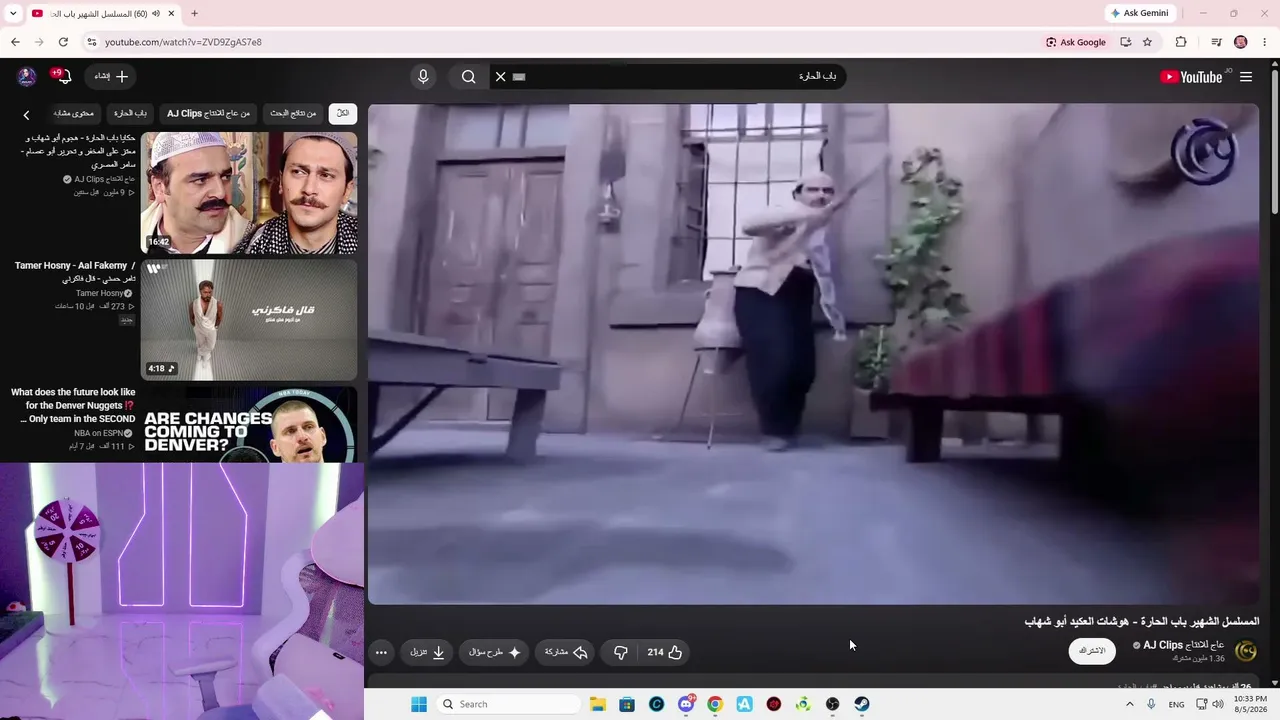Click the Ask Google lens button

point(1076,42)
